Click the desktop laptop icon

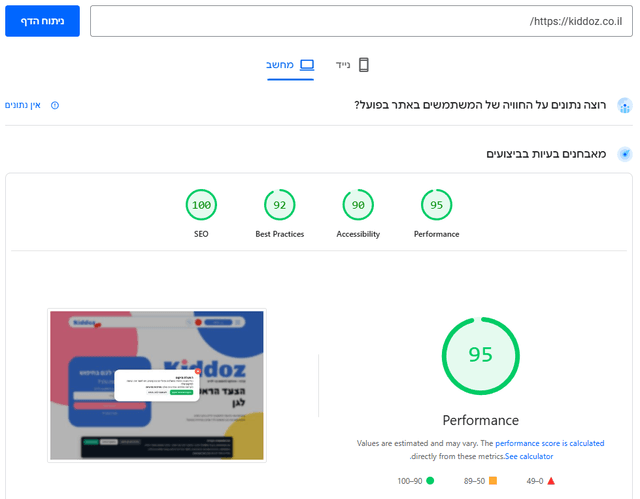point(307,65)
